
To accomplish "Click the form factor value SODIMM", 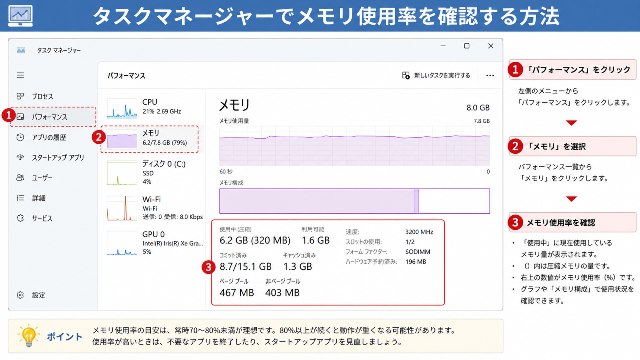I will point(418,252).
